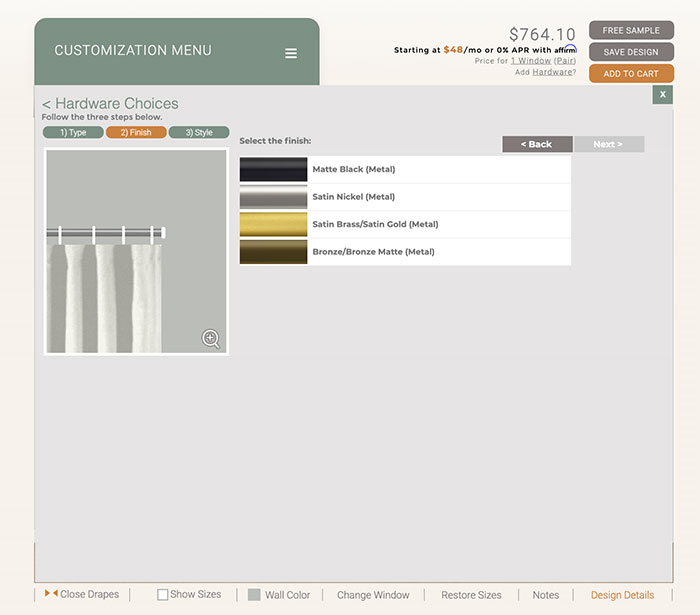Image resolution: width=700 pixels, height=615 pixels.
Task: Click the magnifier zoom icon on preview
Action: 211,338
